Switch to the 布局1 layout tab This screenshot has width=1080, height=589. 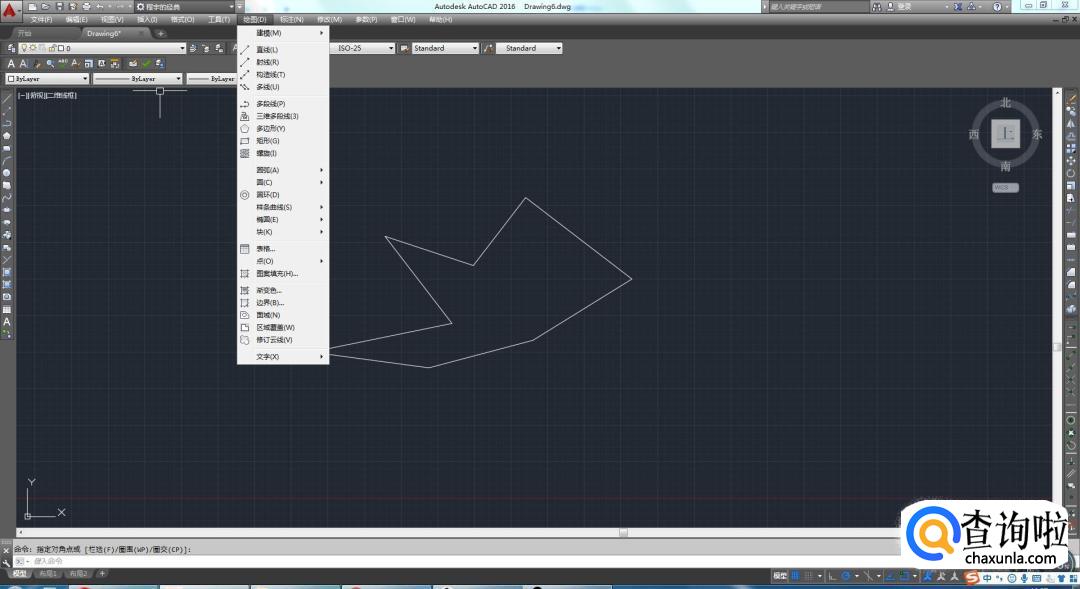tap(48, 573)
